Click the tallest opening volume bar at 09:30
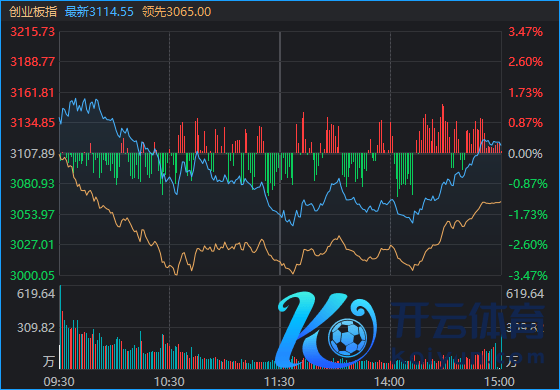This screenshot has height=390, width=560. click(x=60, y=327)
